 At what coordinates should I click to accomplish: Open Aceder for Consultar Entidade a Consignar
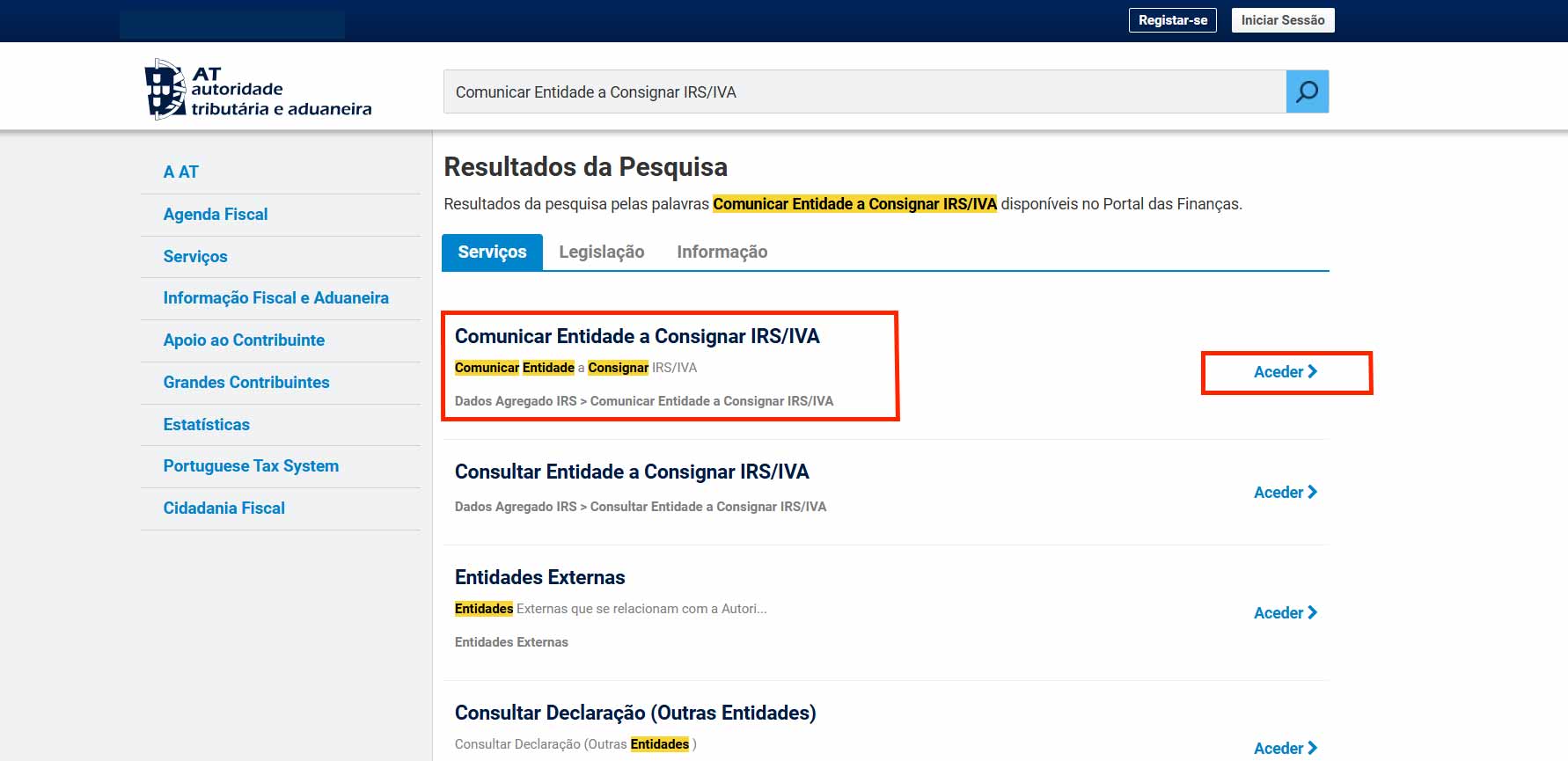pos(1285,493)
